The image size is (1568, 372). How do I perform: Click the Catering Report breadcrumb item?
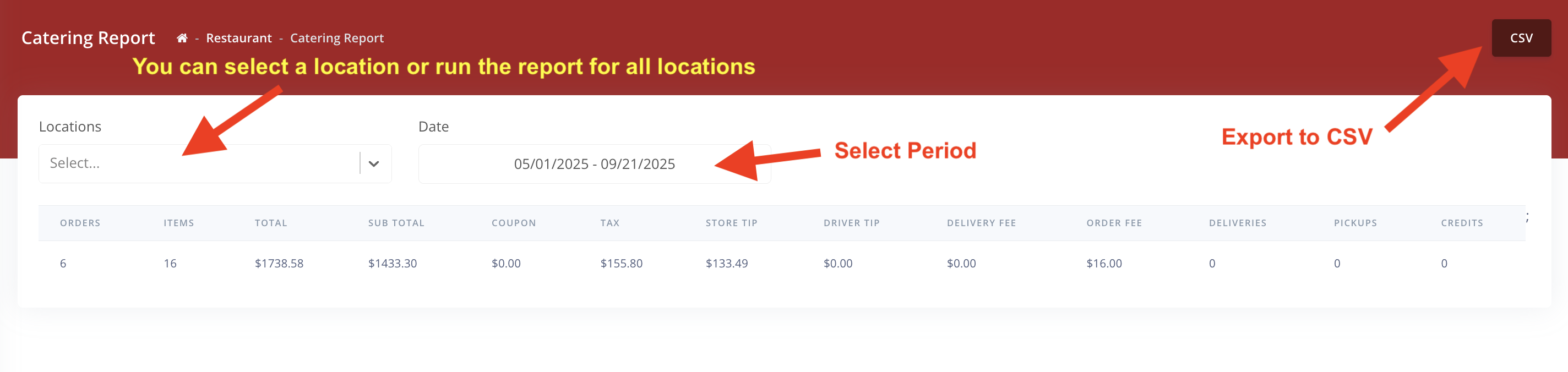pos(336,39)
